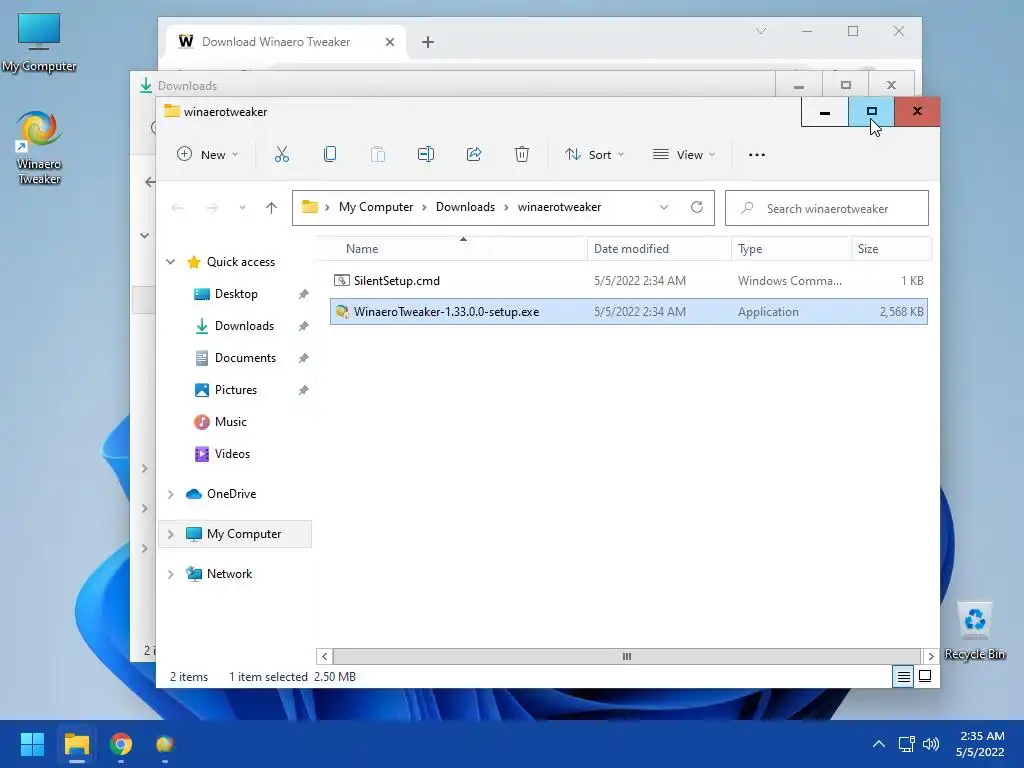The width and height of the screenshot is (1024, 768).
Task: Collapse the Quick access tree node
Action: click(170, 261)
